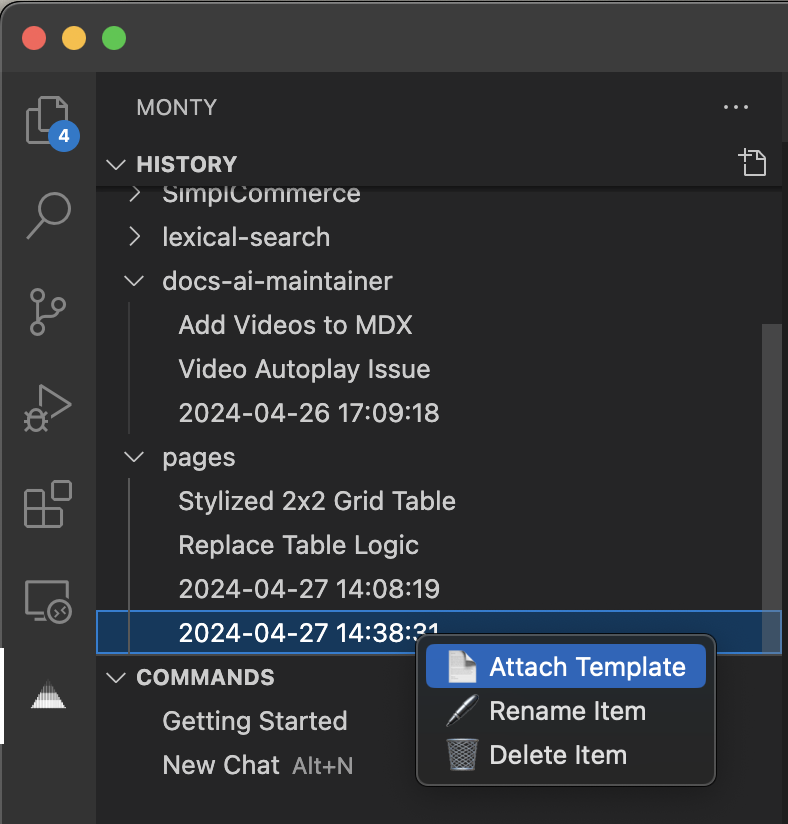This screenshot has height=824, width=788.
Task: Collapse the COMMANDS section
Action: [x=115, y=677]
